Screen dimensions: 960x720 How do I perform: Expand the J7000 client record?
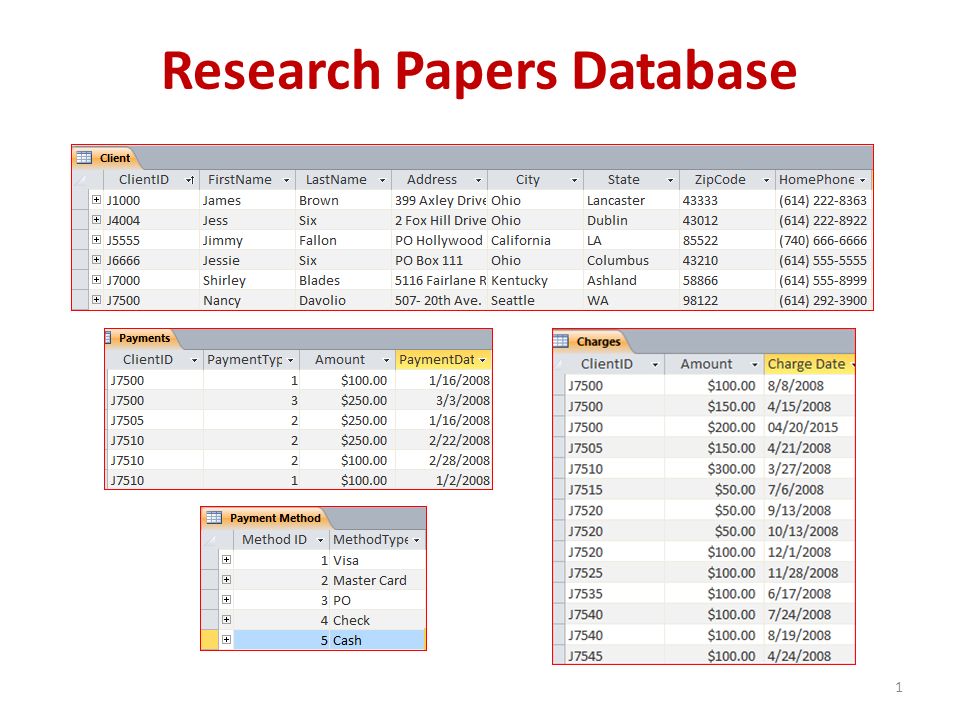[96, 280]
